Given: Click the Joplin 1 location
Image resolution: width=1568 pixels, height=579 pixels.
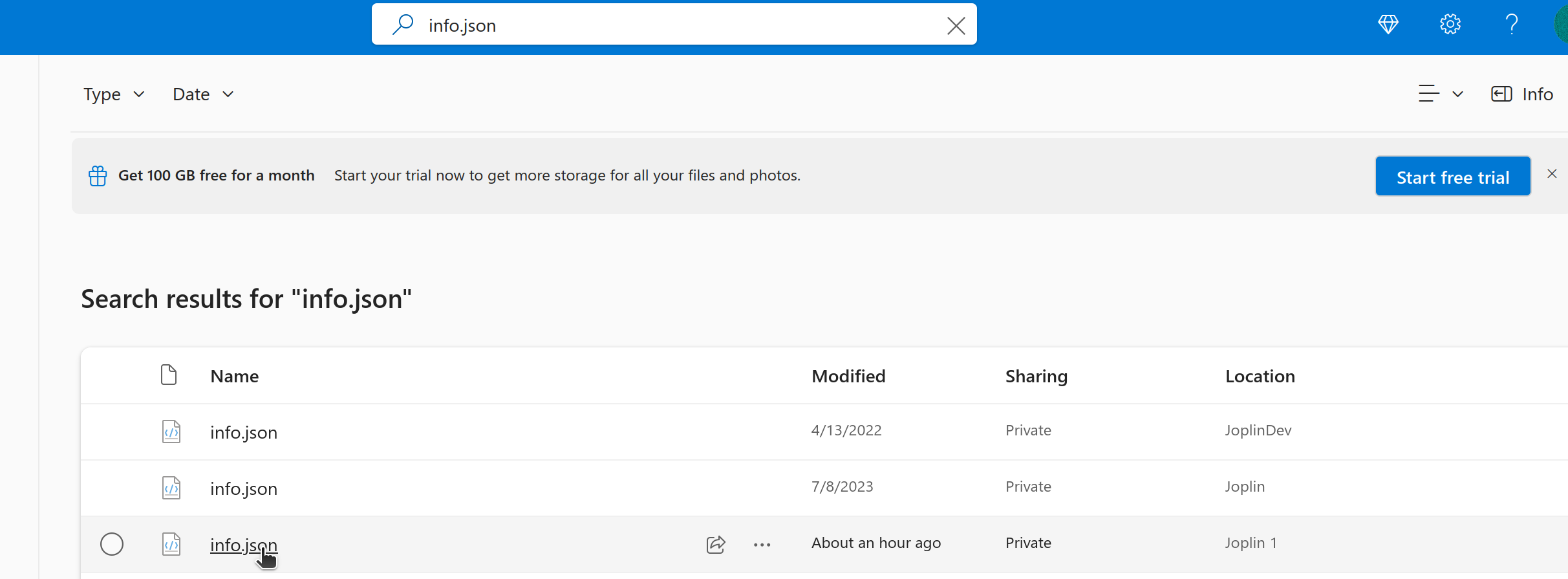Looking at the screenshot, I should point(1251,543).
